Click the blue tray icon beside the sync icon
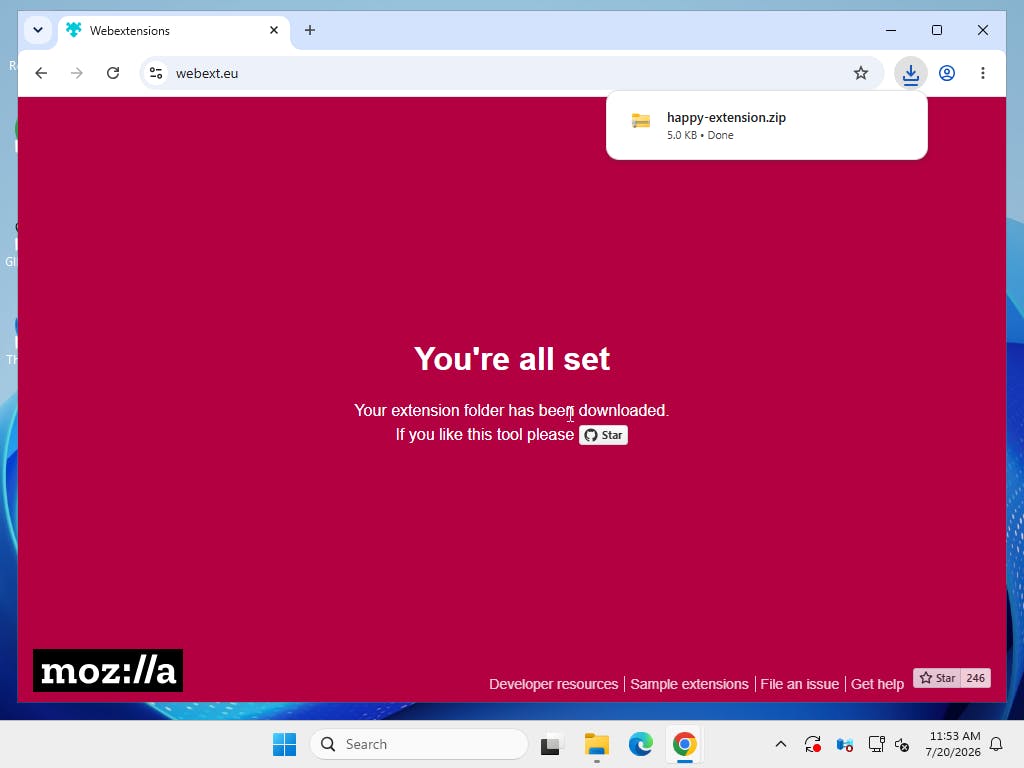Viewport: 1024px width, 768px height. click(844, 744)
